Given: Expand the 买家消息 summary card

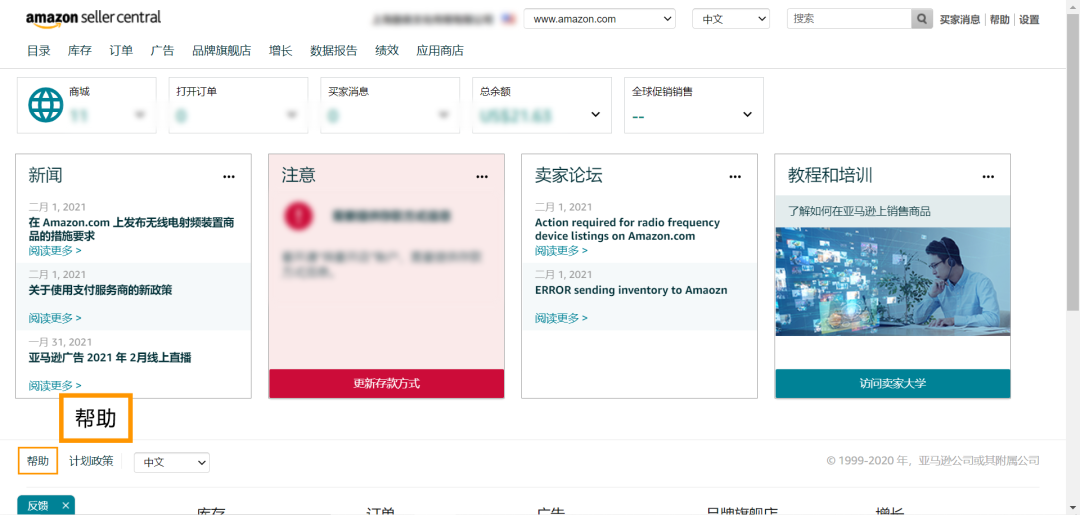Looking at the screenshot, I should point(444,114).
